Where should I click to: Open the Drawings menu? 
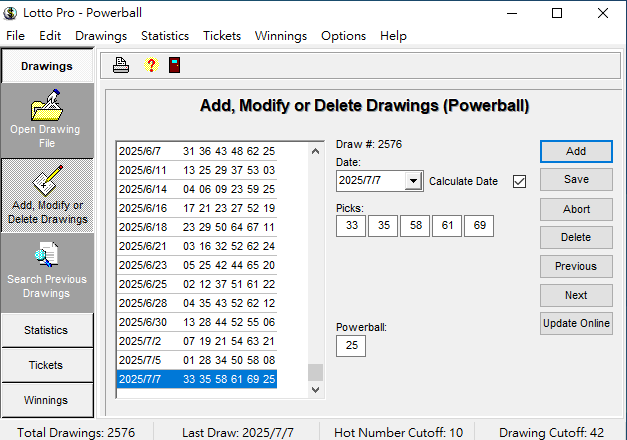pos(101,36)
